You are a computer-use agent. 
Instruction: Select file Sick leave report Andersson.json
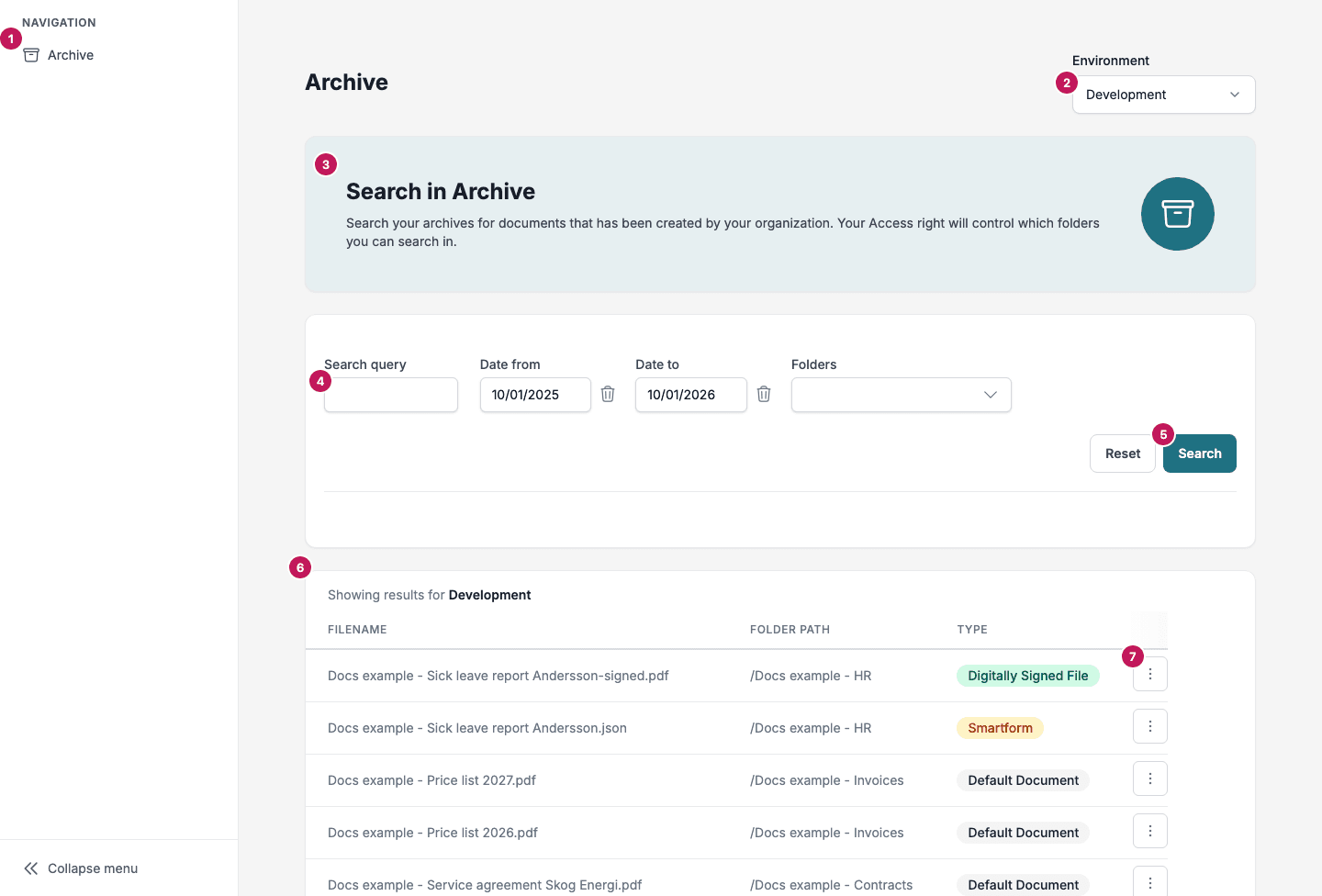point(477,728)
